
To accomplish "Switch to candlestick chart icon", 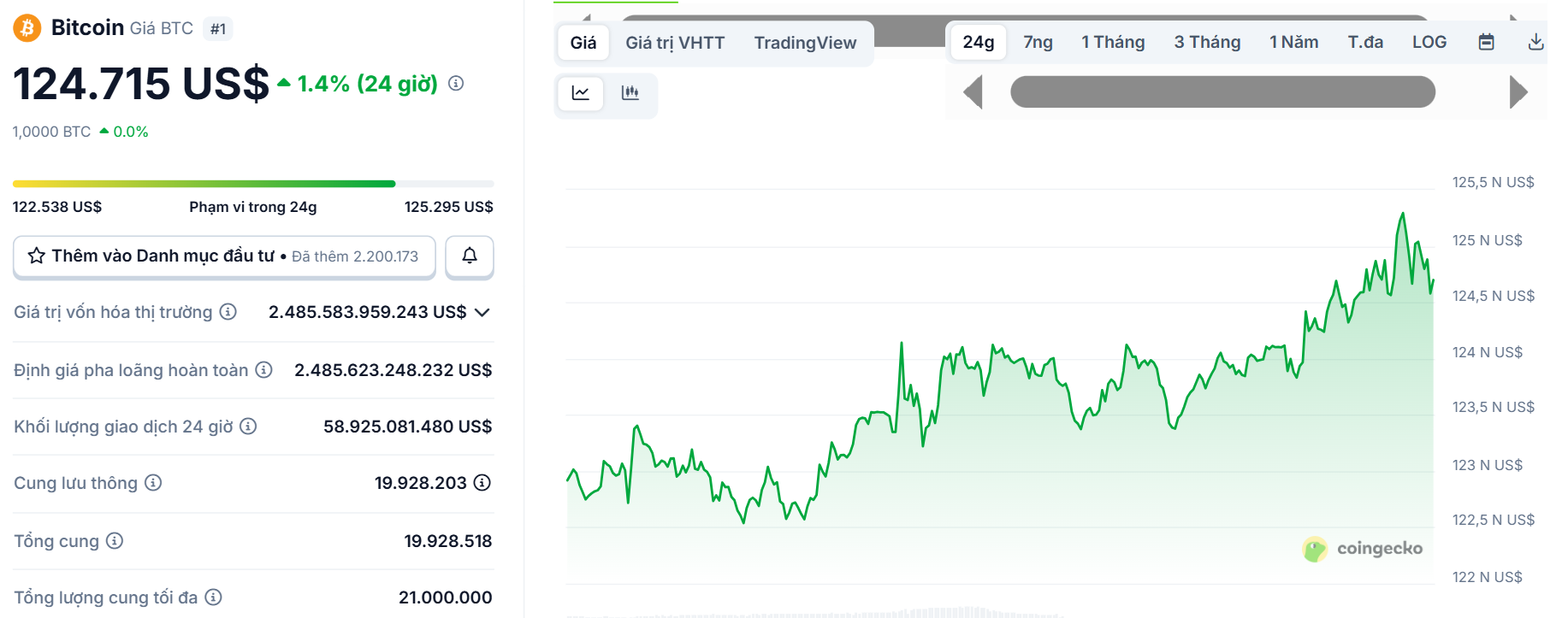I will 630,93.
